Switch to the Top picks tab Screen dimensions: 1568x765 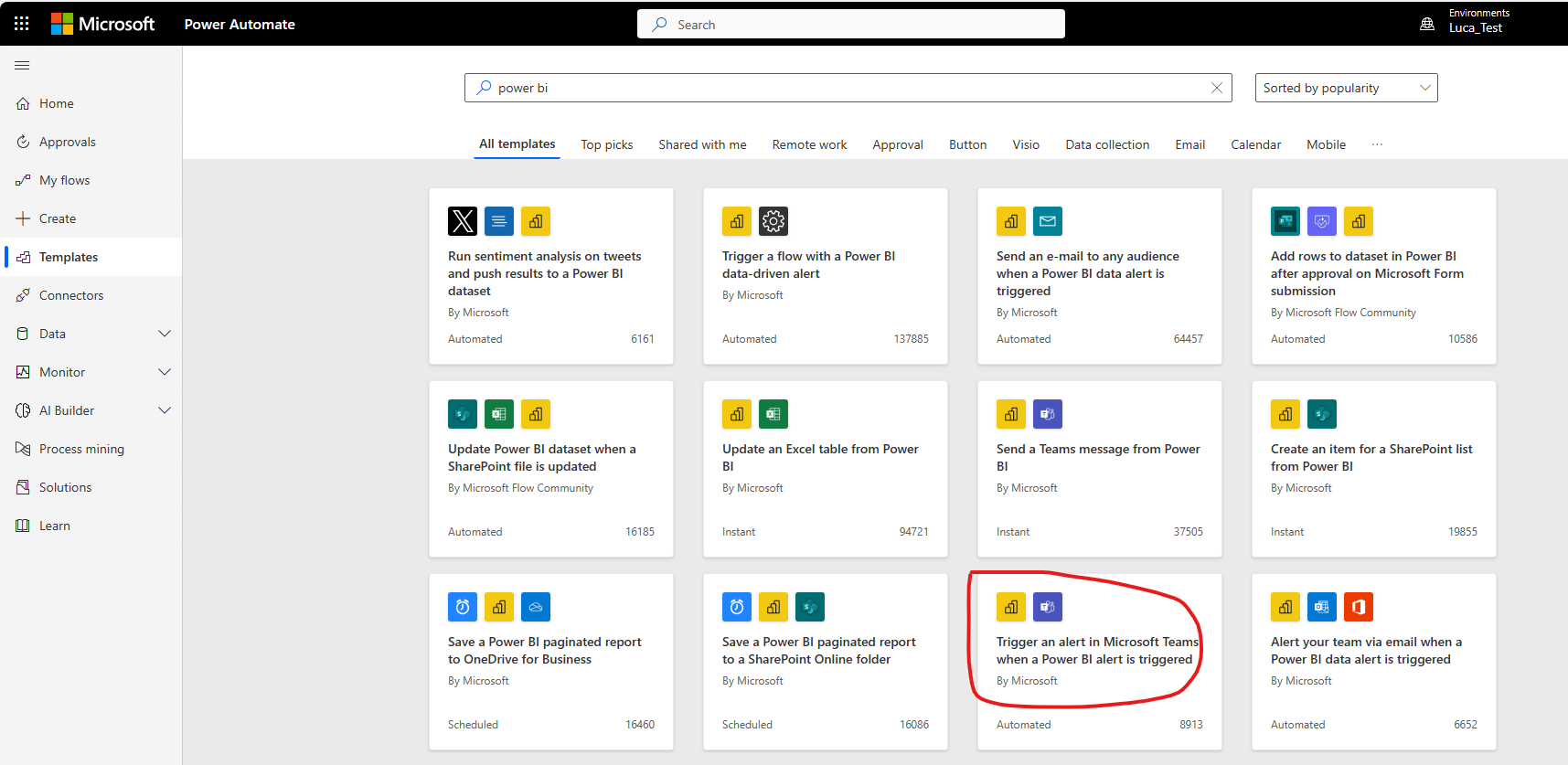[x=607, y=144]
